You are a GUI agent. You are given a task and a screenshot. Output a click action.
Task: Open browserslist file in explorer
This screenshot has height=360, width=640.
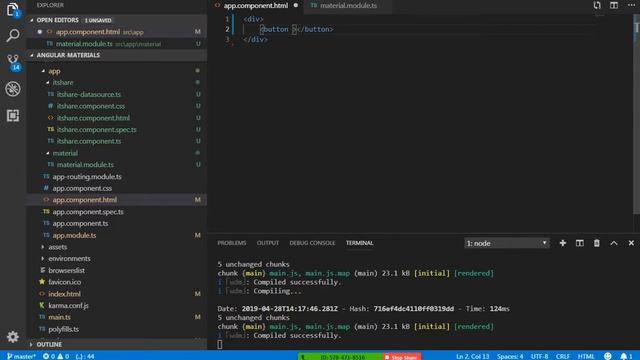(66, 270)
